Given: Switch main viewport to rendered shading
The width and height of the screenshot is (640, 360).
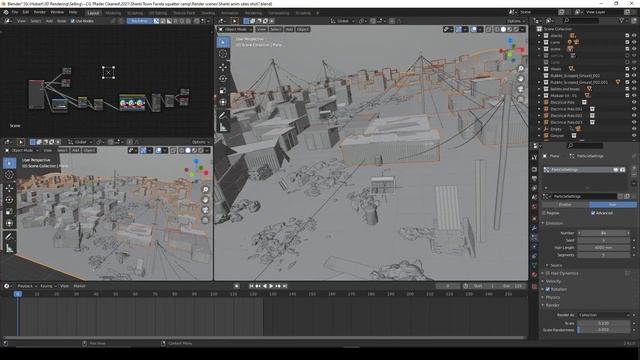Looking at the screenshot, I should (x=516, y=29).
